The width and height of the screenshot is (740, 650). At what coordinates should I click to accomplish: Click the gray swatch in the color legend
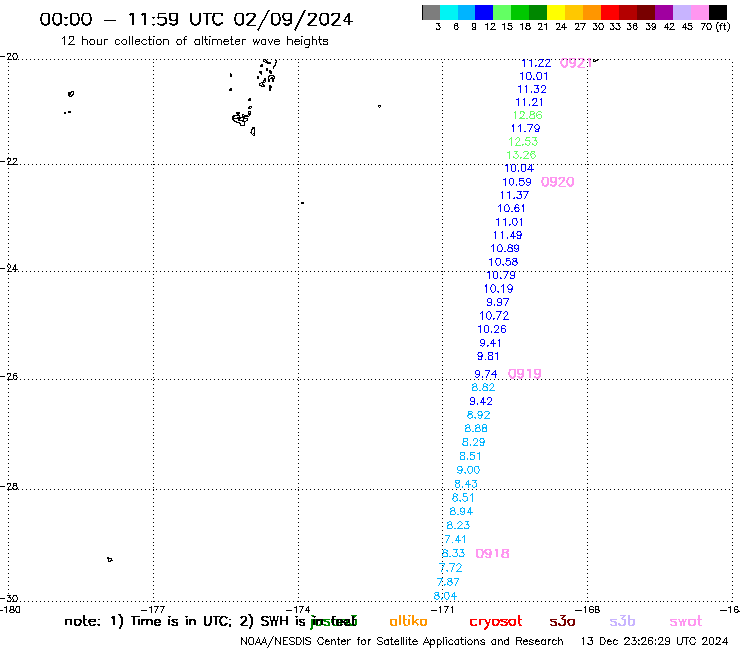(x=431, y=12)
